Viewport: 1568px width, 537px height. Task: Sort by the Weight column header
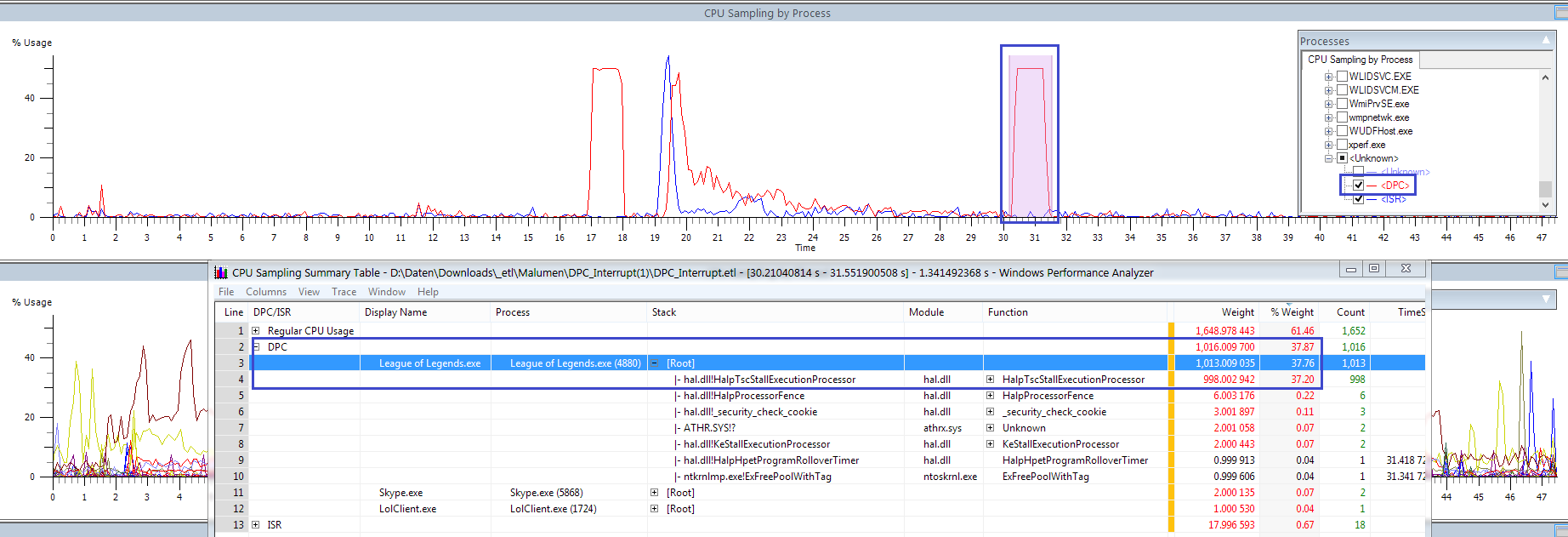pyautogui.click(x=1215, y=311)
